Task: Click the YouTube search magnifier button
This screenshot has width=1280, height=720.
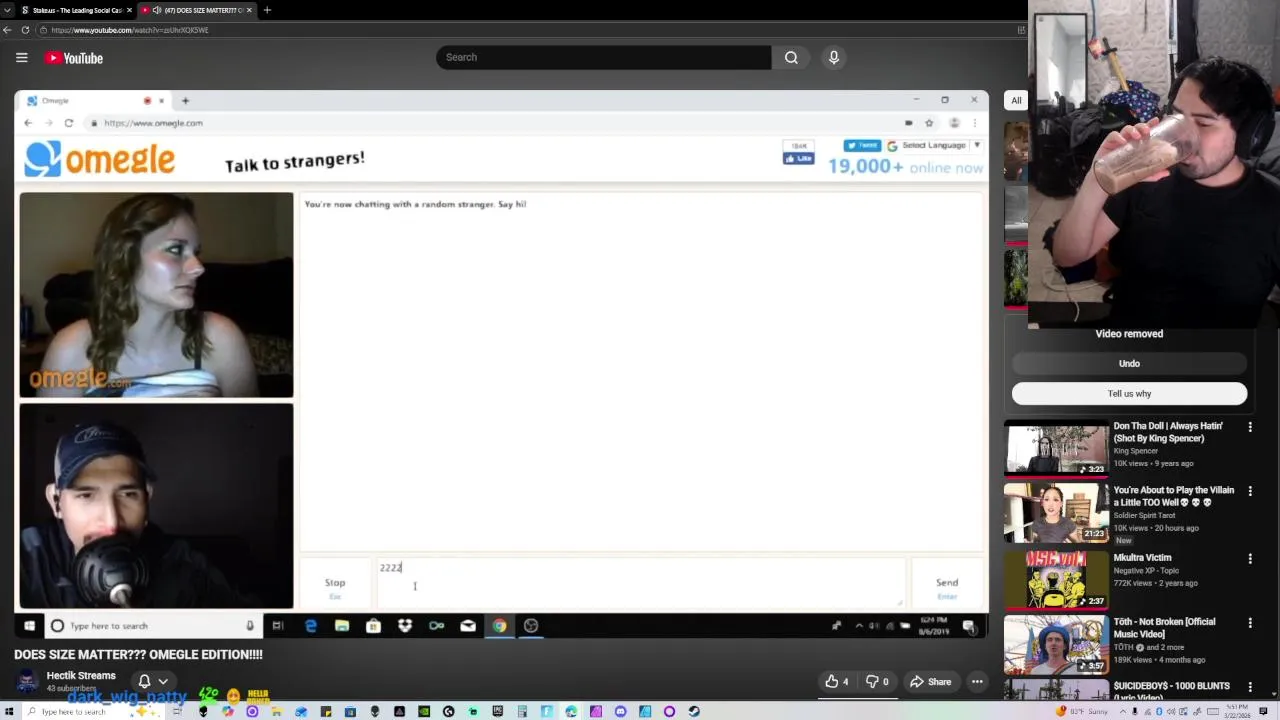Action: tap(791, 57)
